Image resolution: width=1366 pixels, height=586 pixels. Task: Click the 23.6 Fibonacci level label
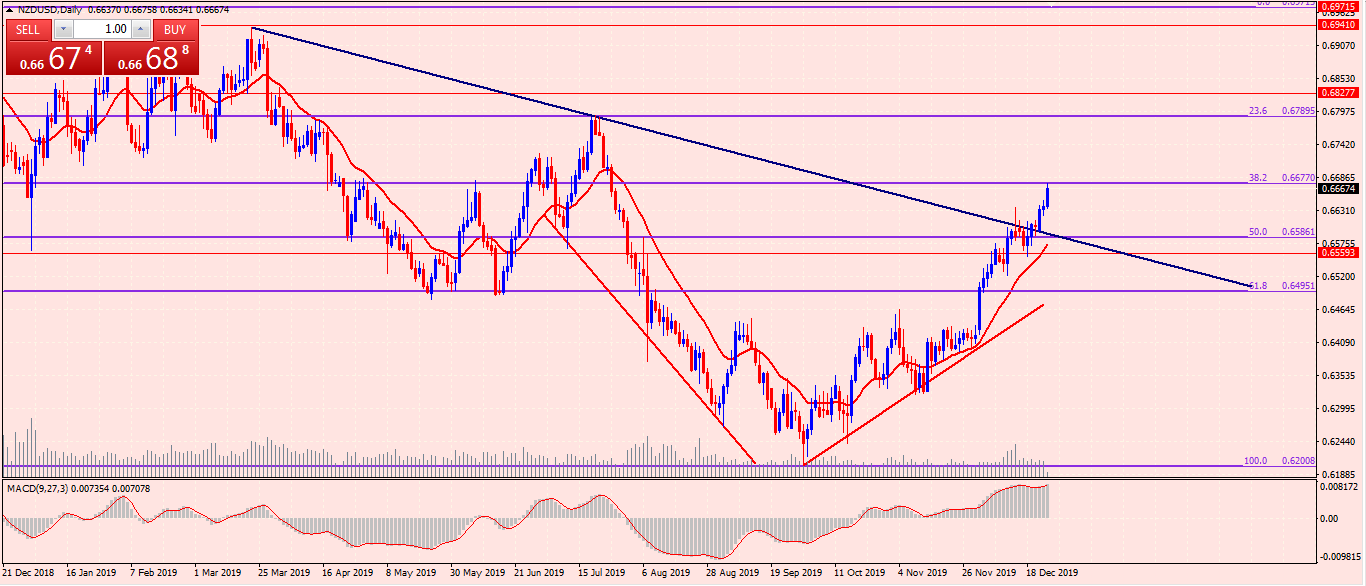pyautogui.click(x=1258, y=111)
